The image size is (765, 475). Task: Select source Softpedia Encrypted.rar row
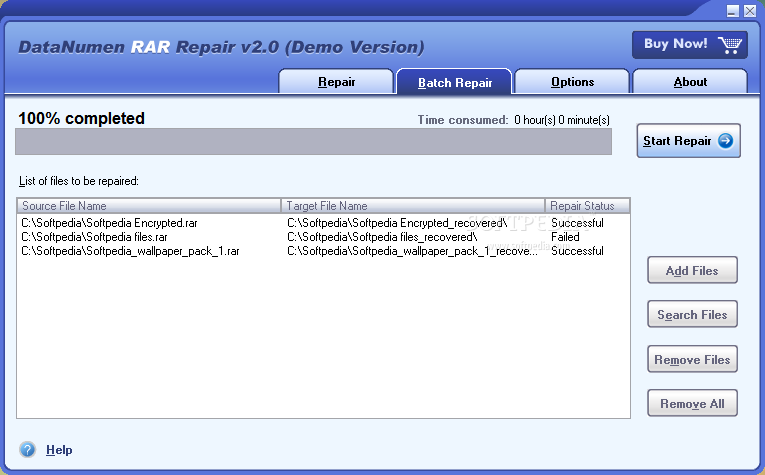pyautogui.click(x=109, y=223)
